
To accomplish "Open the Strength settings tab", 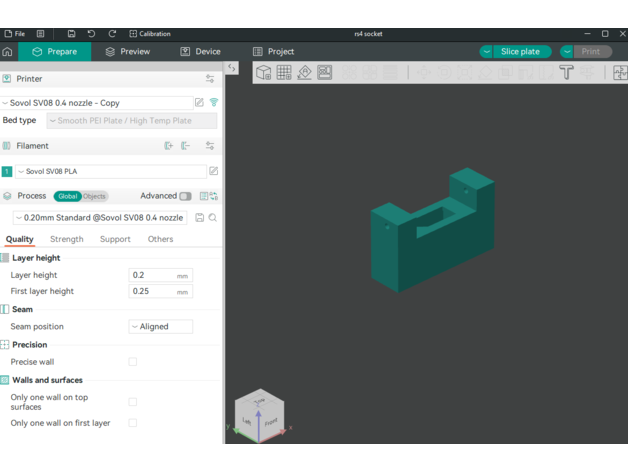I will point(67,240).
